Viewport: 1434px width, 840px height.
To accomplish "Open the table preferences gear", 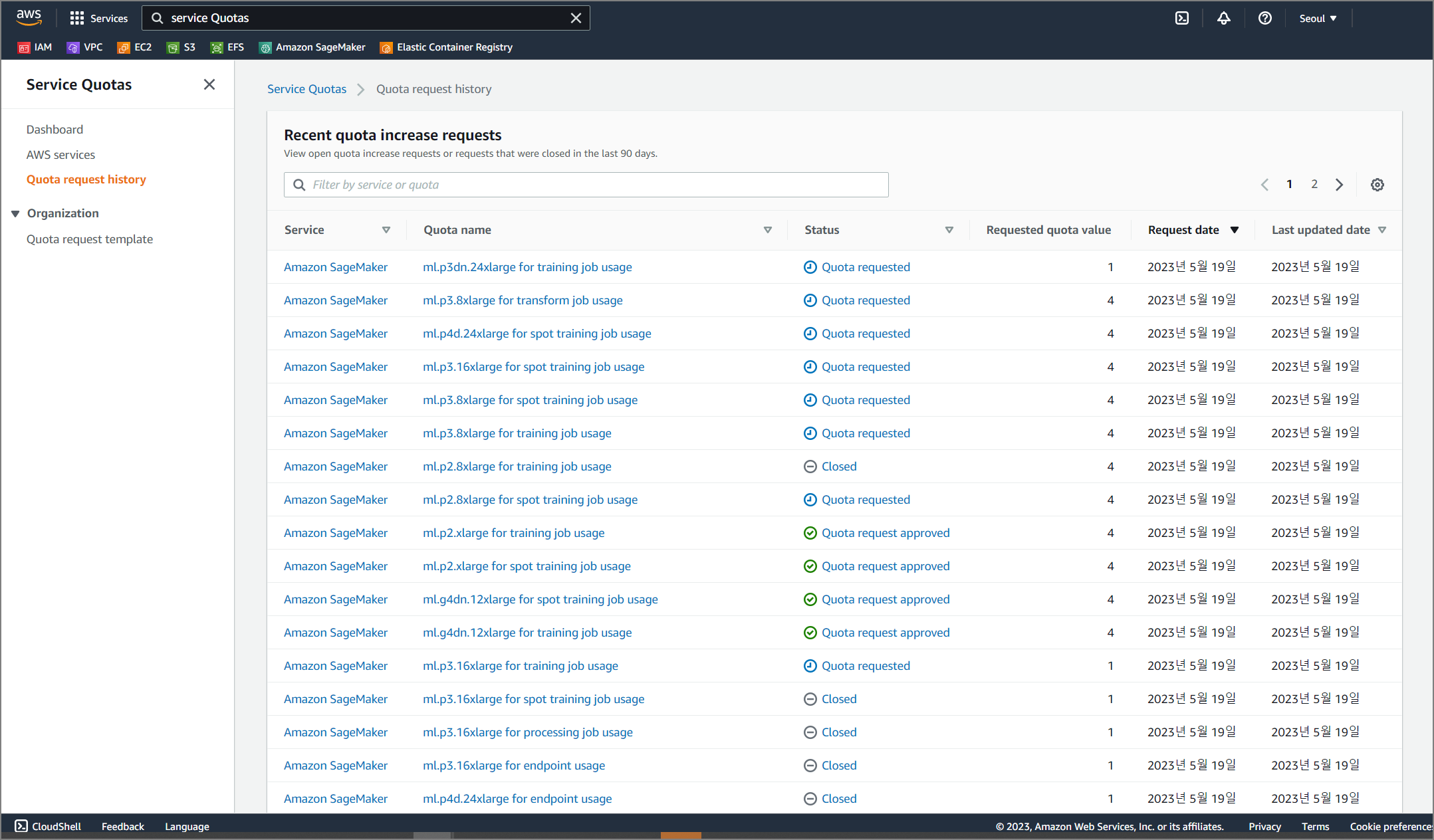I will point(1377,185).
